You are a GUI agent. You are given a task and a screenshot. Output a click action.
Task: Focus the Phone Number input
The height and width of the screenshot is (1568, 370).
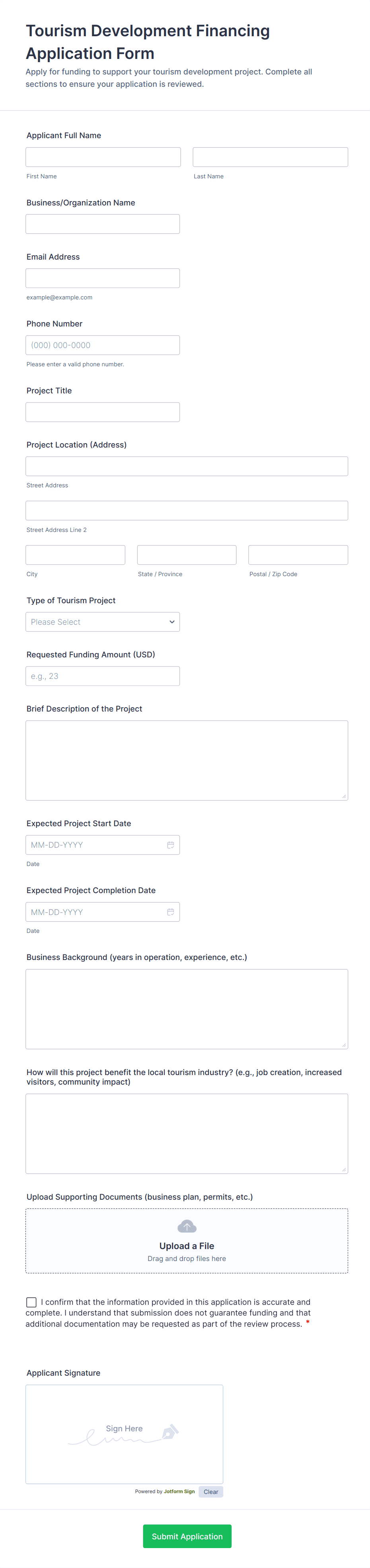tap(103, 345)
